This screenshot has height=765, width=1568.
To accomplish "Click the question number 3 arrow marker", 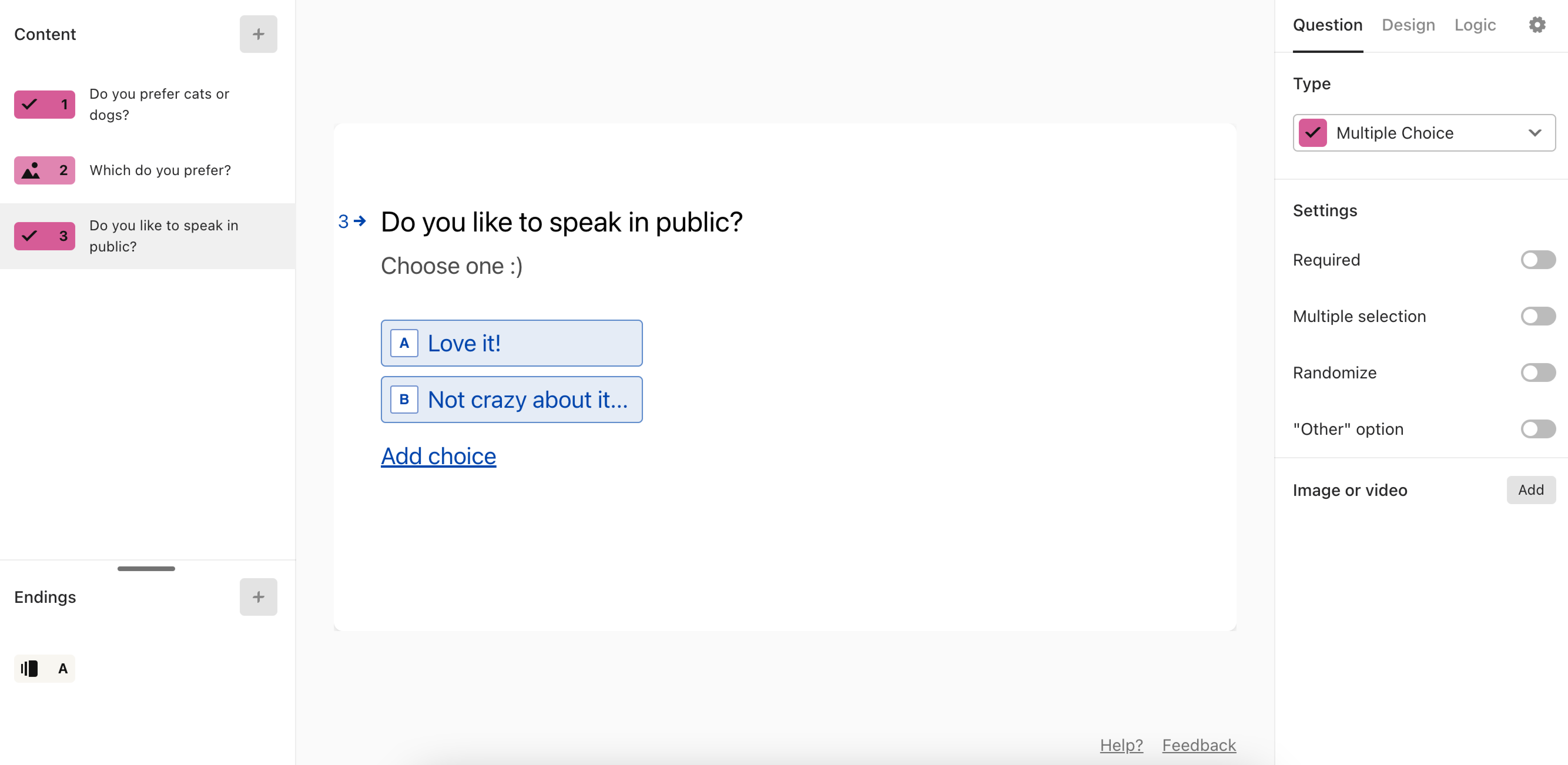I will coord(352,221).
